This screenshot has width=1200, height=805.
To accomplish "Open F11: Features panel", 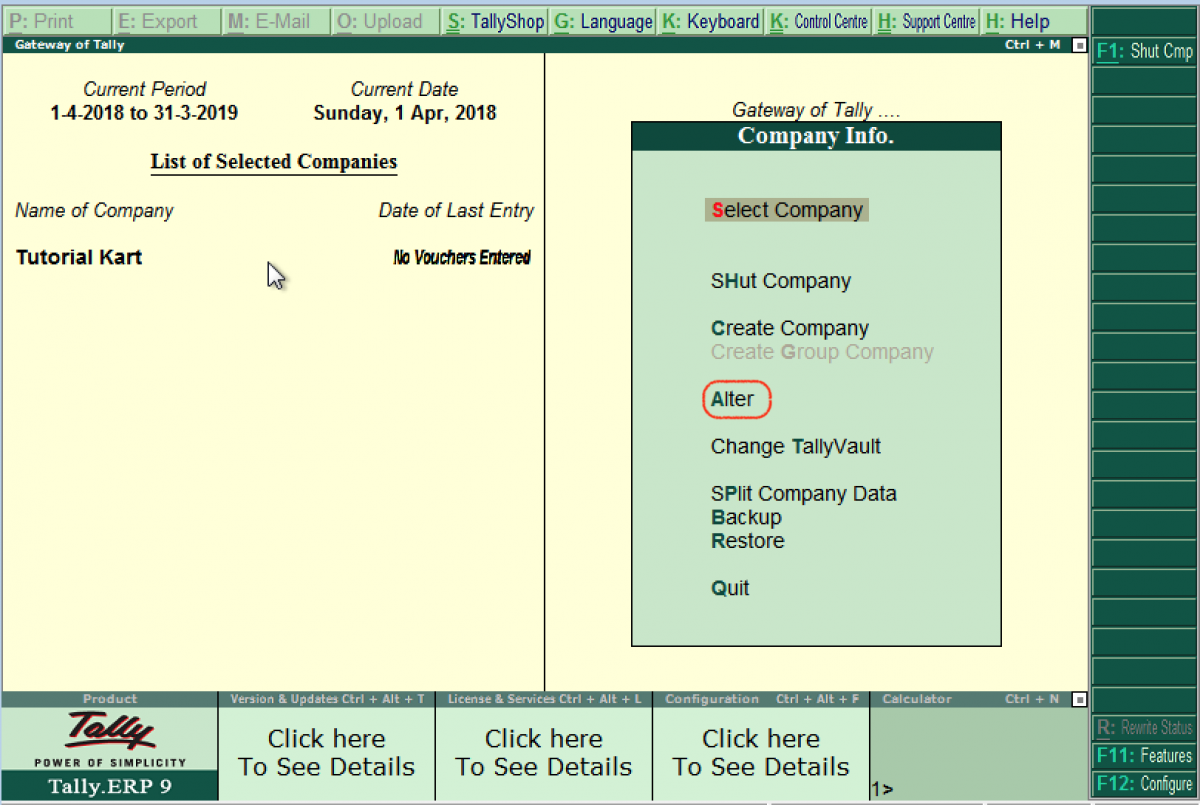I will tap(1143, 756).
